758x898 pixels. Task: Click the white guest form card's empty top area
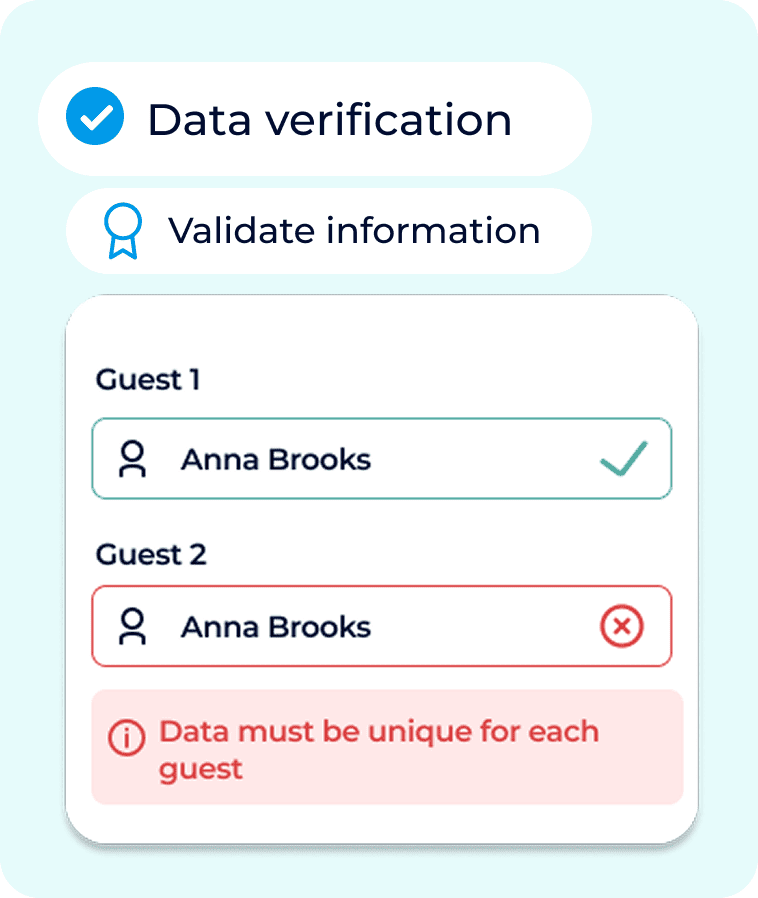point(382,329)
